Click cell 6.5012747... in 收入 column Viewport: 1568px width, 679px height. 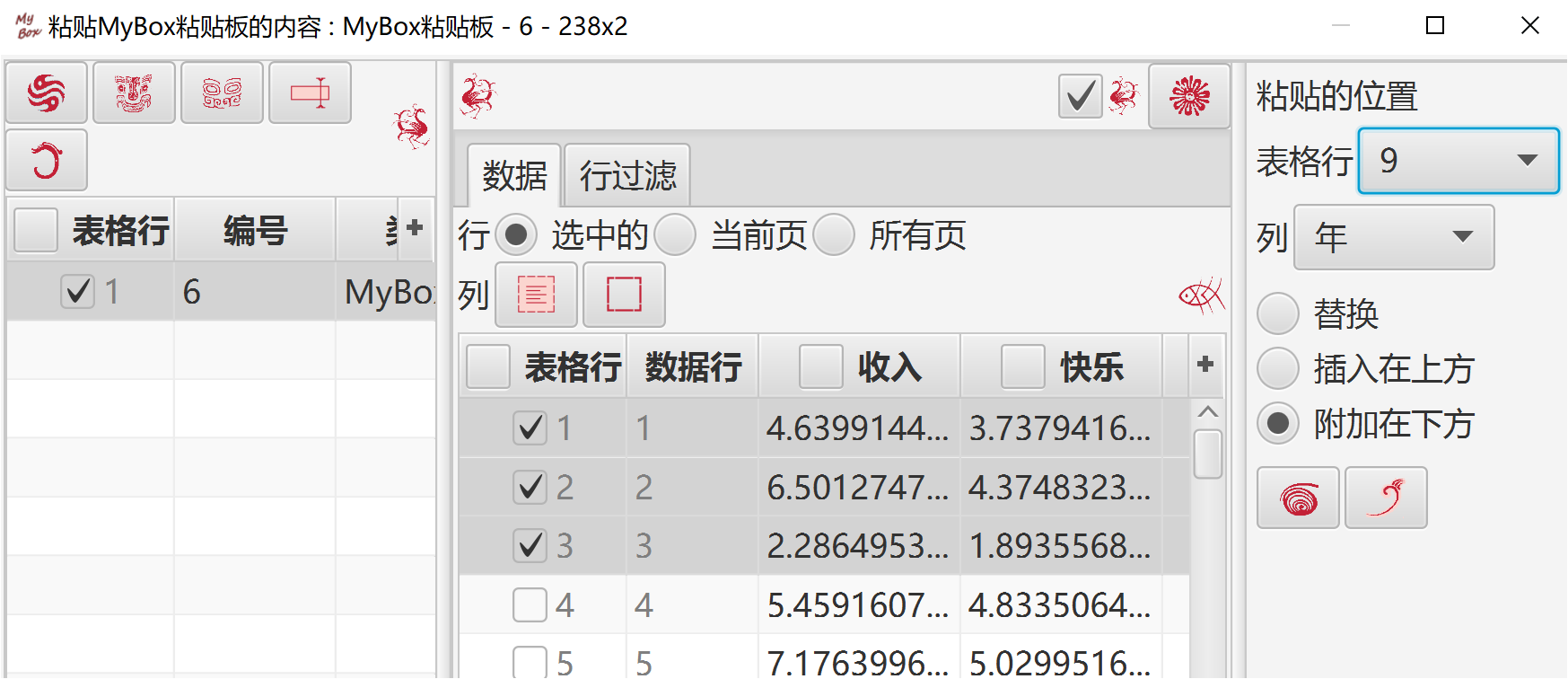859,488
